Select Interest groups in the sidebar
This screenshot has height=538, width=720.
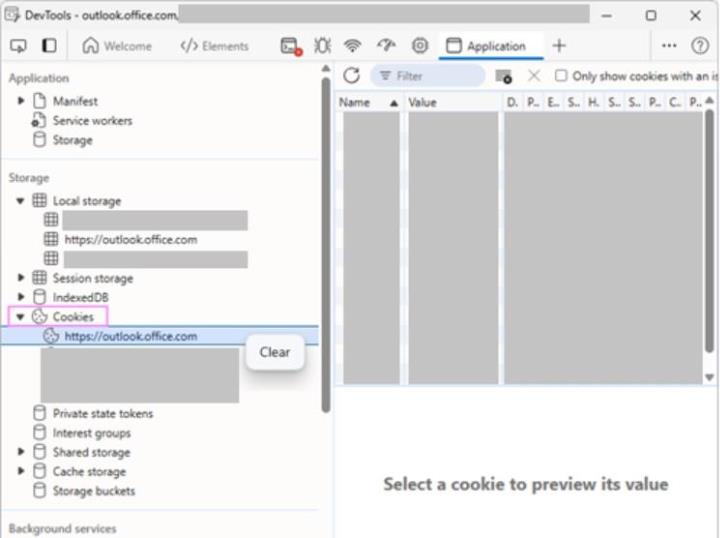click(x=91, y=433)
